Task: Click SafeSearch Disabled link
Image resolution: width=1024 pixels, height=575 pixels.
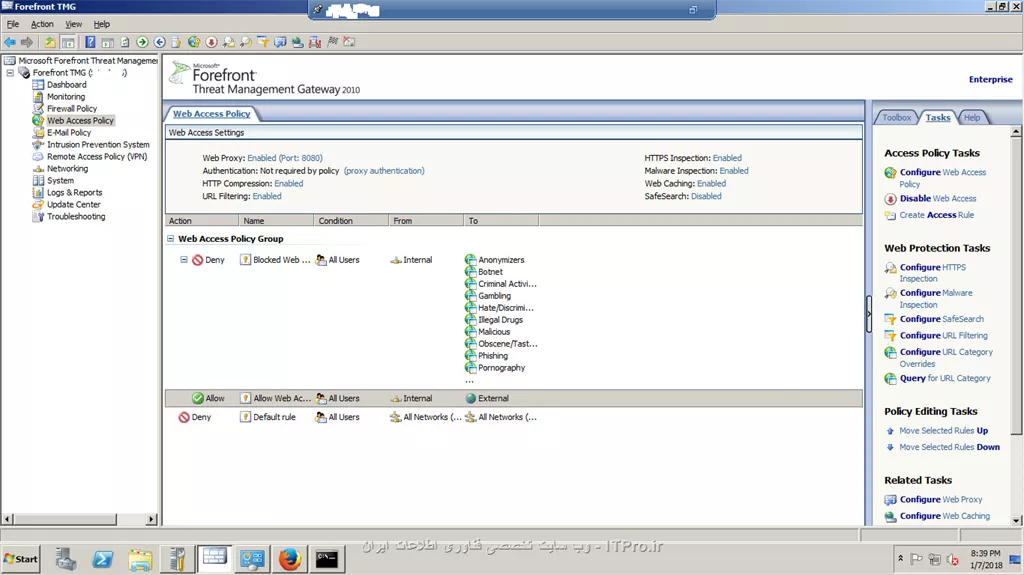Action: (x=706, y=197)
